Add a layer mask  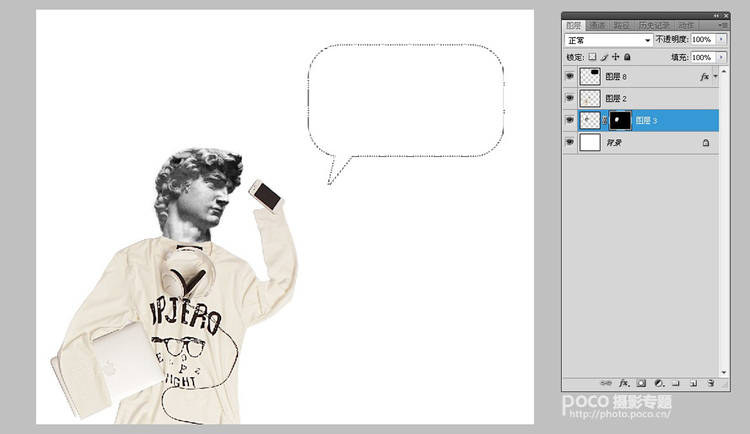[641, 383]
